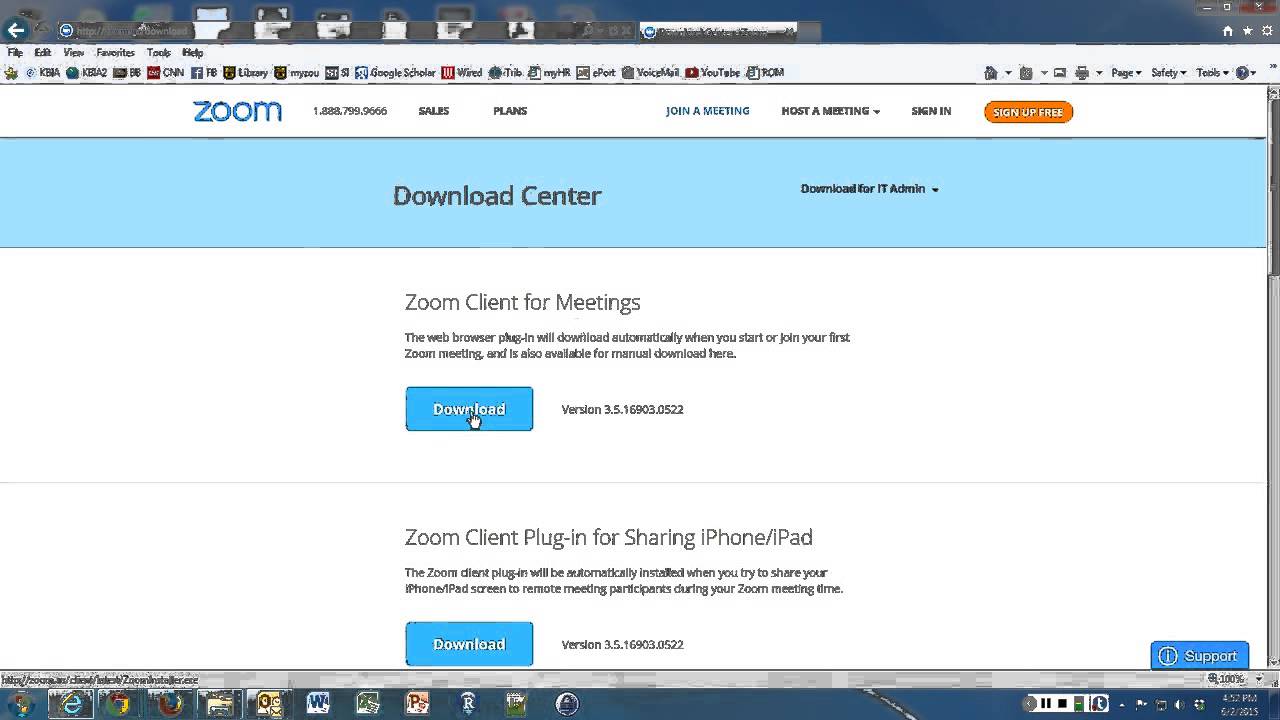Viewport: 1280px width, 720px height.
Task: Open the CNN favorites bar link
Action: tap(165, 73)
